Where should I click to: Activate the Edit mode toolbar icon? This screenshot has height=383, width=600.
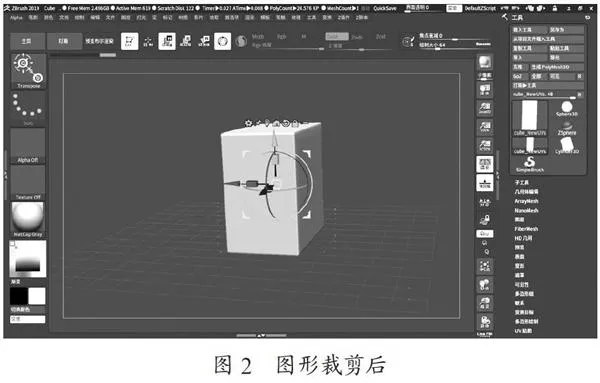coord(129,41)
